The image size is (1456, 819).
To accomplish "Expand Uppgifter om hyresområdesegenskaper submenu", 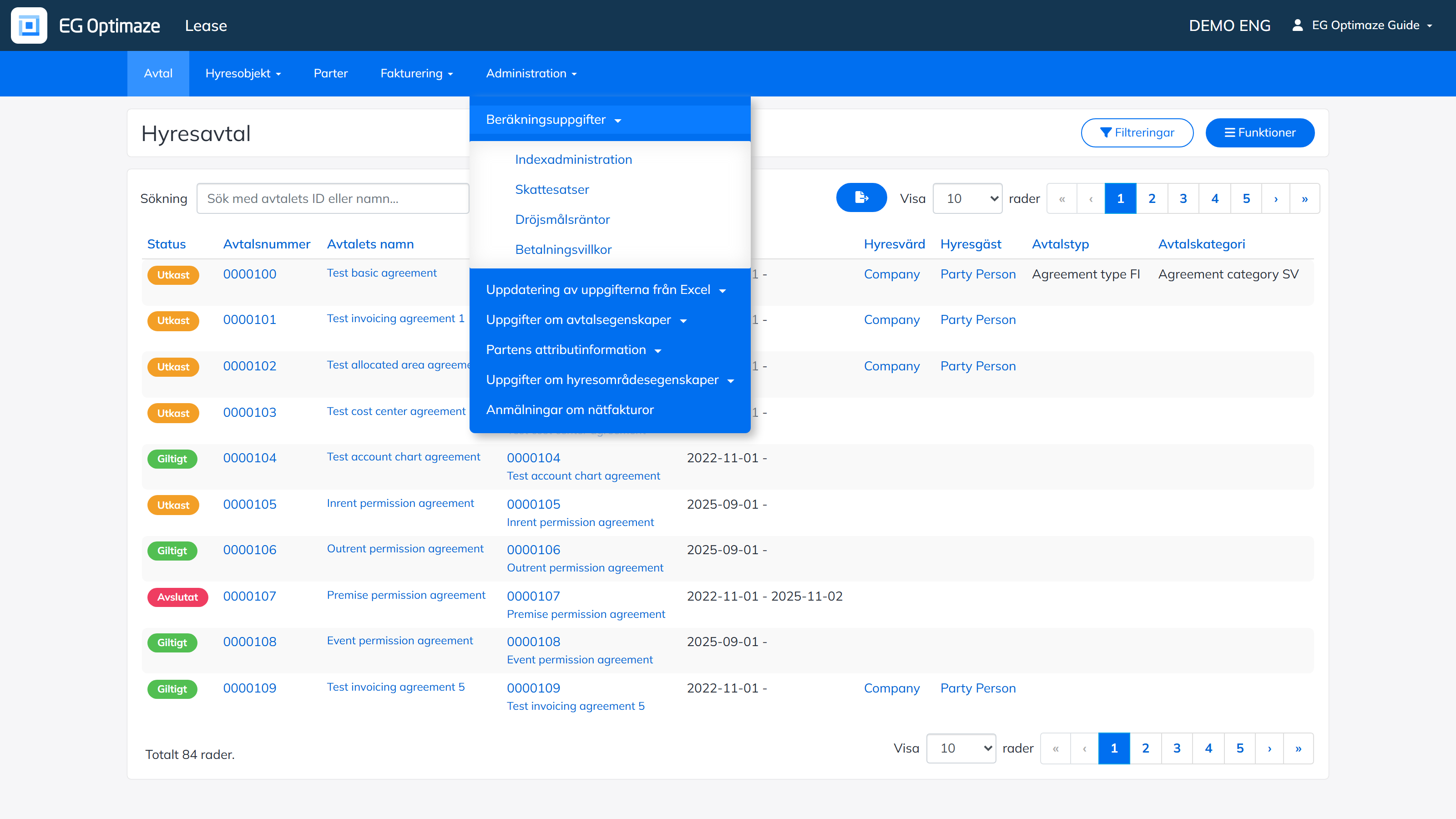I will [x=610, y=380].
